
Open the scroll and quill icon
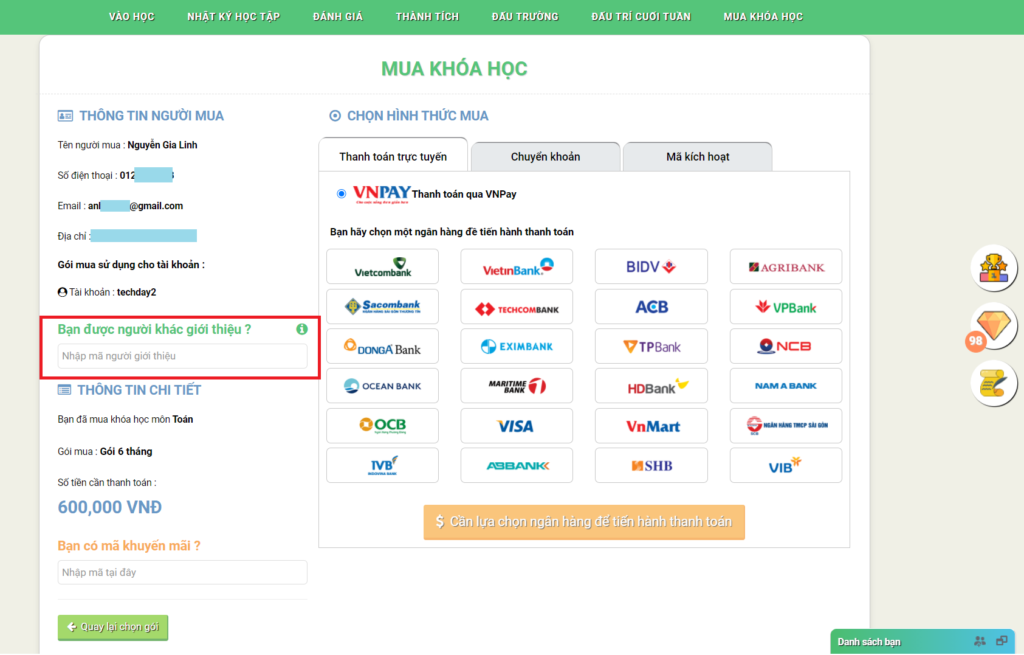(x=994, y=382)
